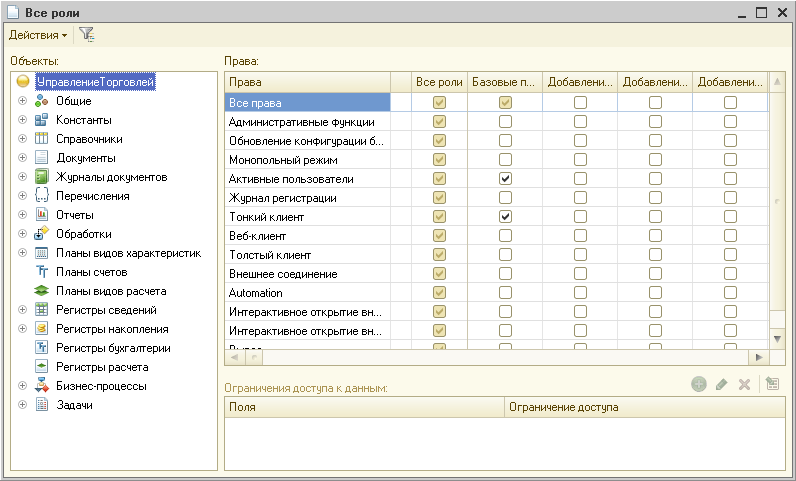
Task: Click the Задачи list icon
Action: (x=42, y=405)
